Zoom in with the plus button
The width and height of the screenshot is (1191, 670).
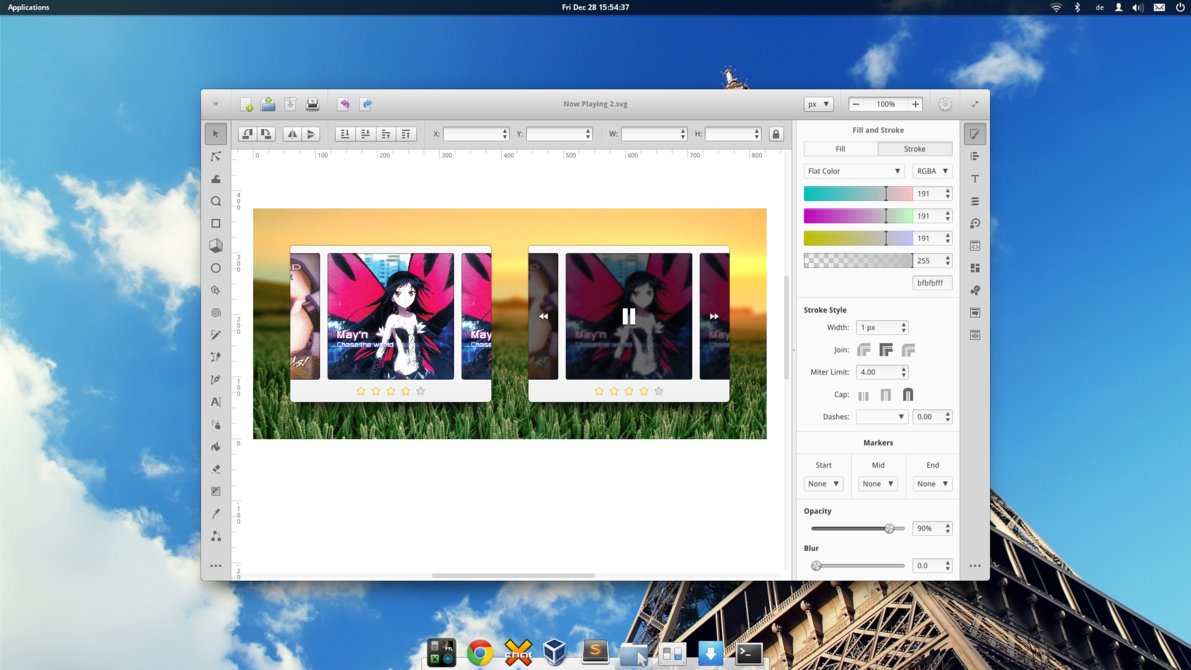[915, 104]
